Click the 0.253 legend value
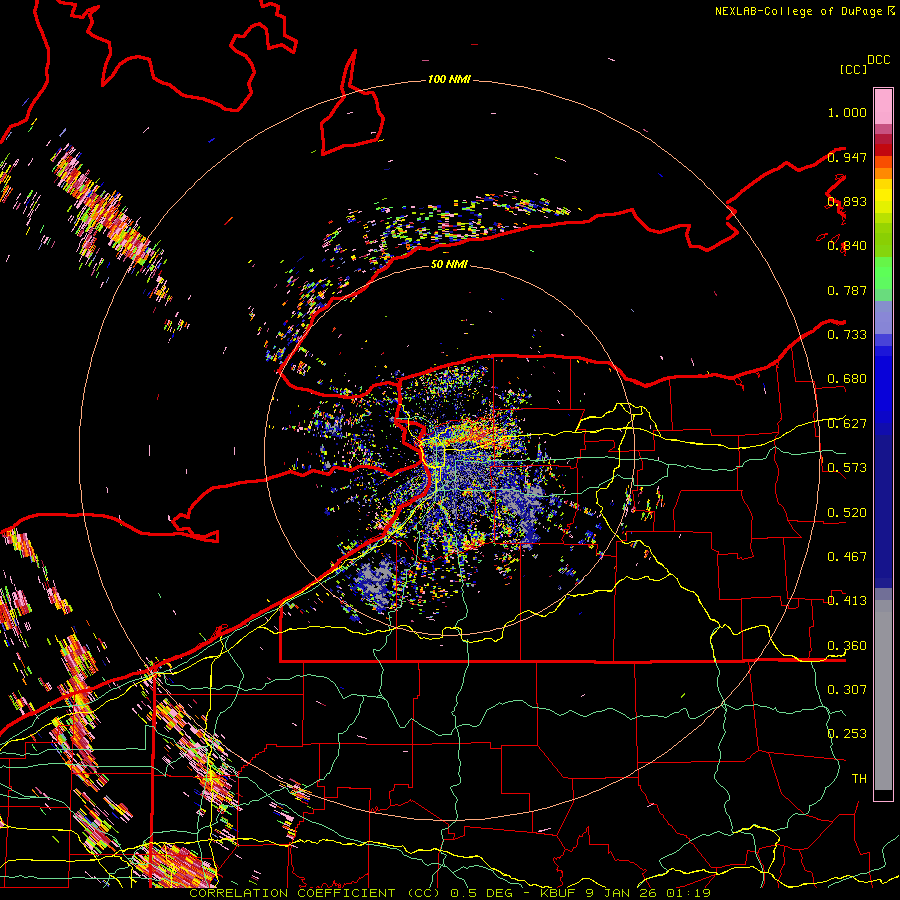 pyautogui.click(x=847, y=734)
